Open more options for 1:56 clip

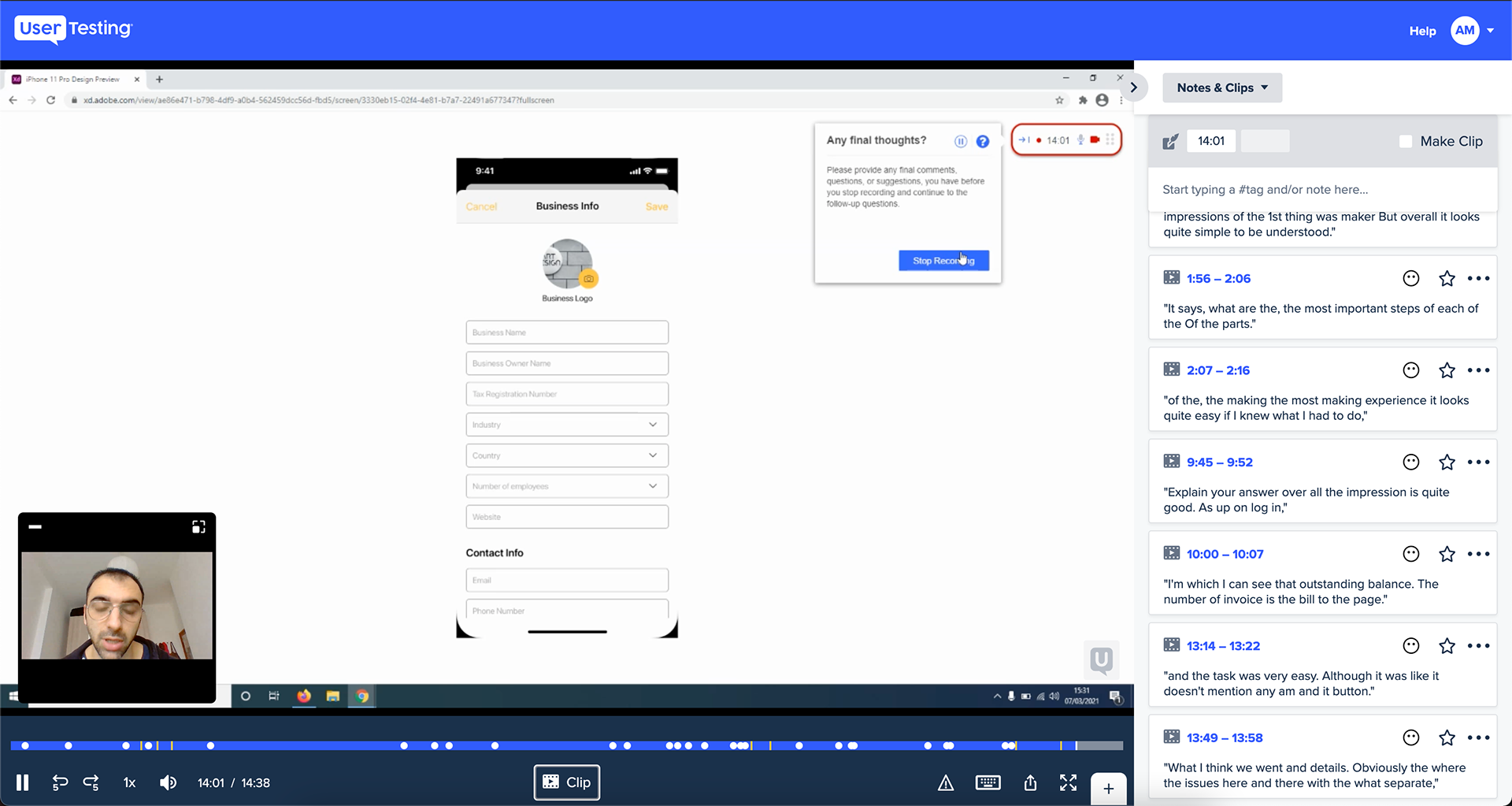pyautogui.click(x=1479, y=278)
